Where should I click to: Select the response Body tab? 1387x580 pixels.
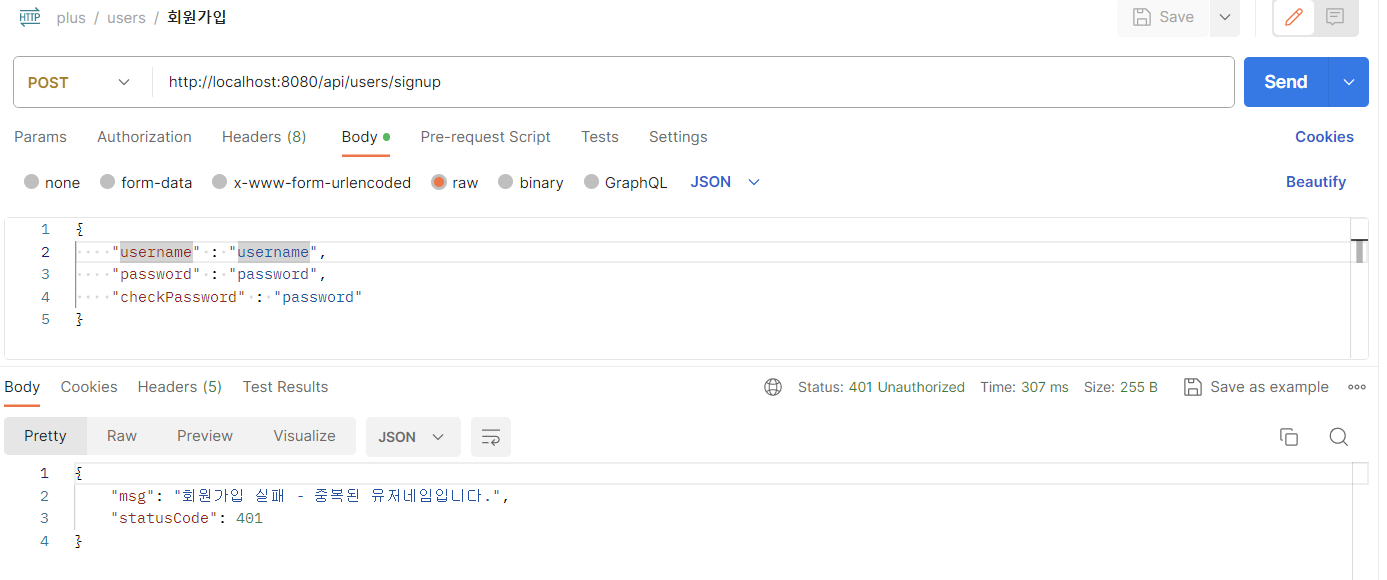coord(22,387)
